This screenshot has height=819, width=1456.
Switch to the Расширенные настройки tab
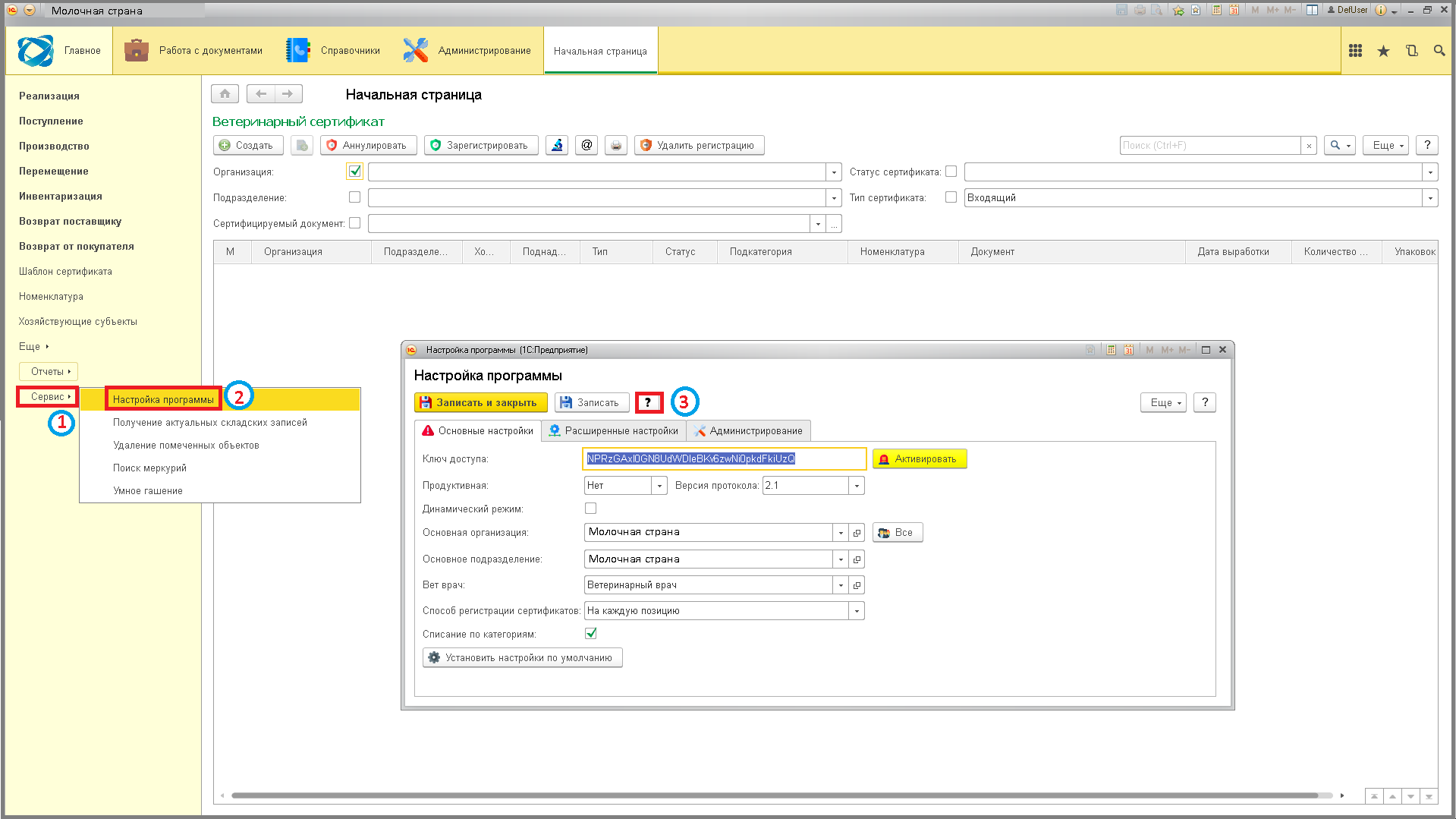pos(614,430)
